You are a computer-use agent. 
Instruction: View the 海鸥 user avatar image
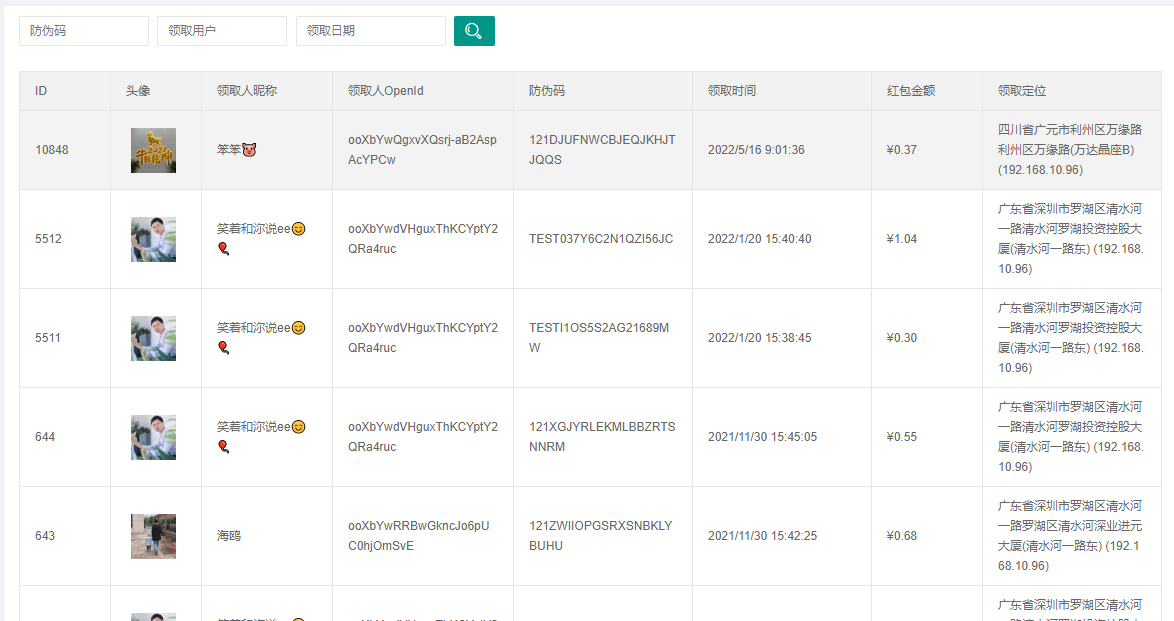point(153,536)
